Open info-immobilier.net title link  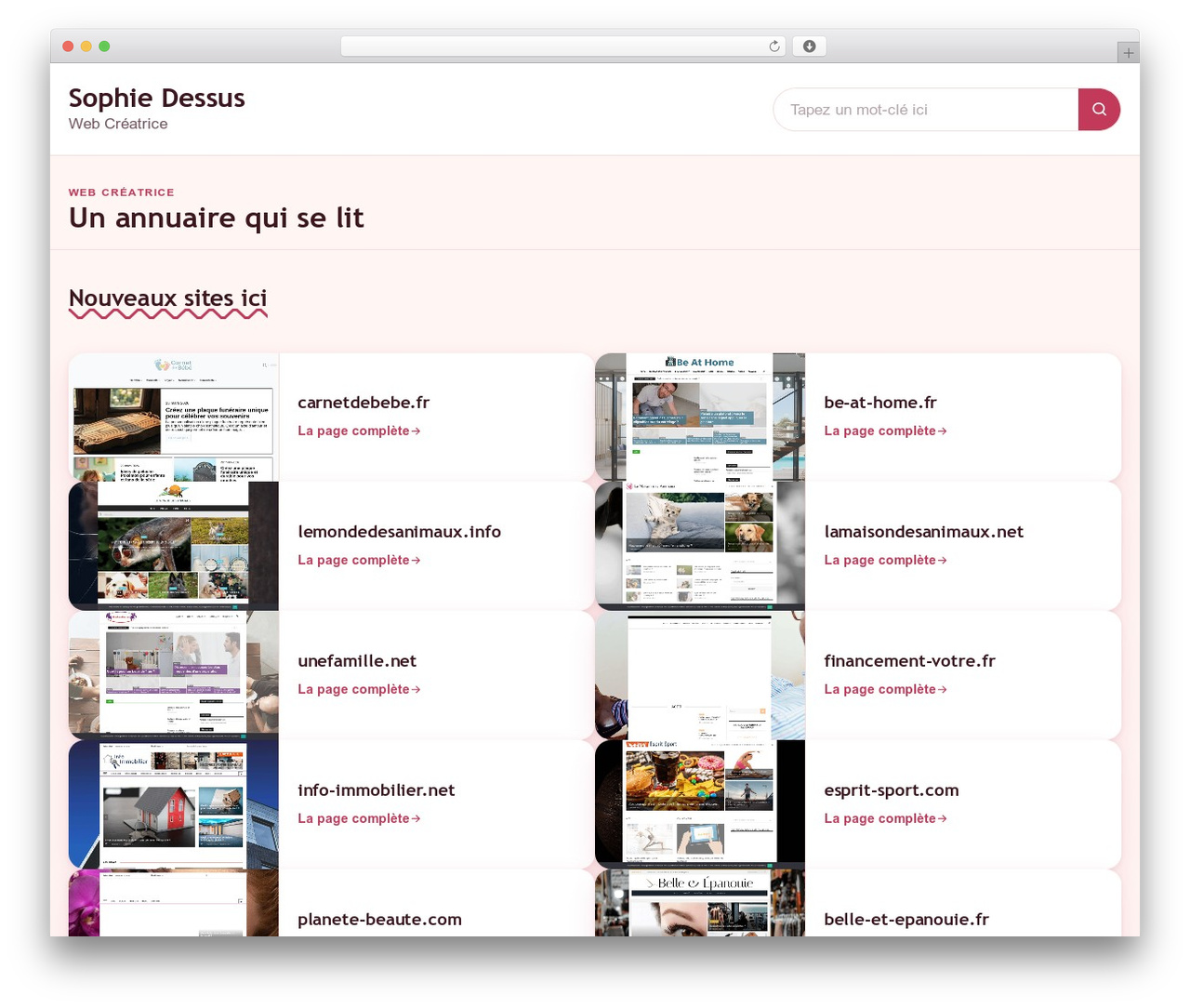click(x=376, y=790)
